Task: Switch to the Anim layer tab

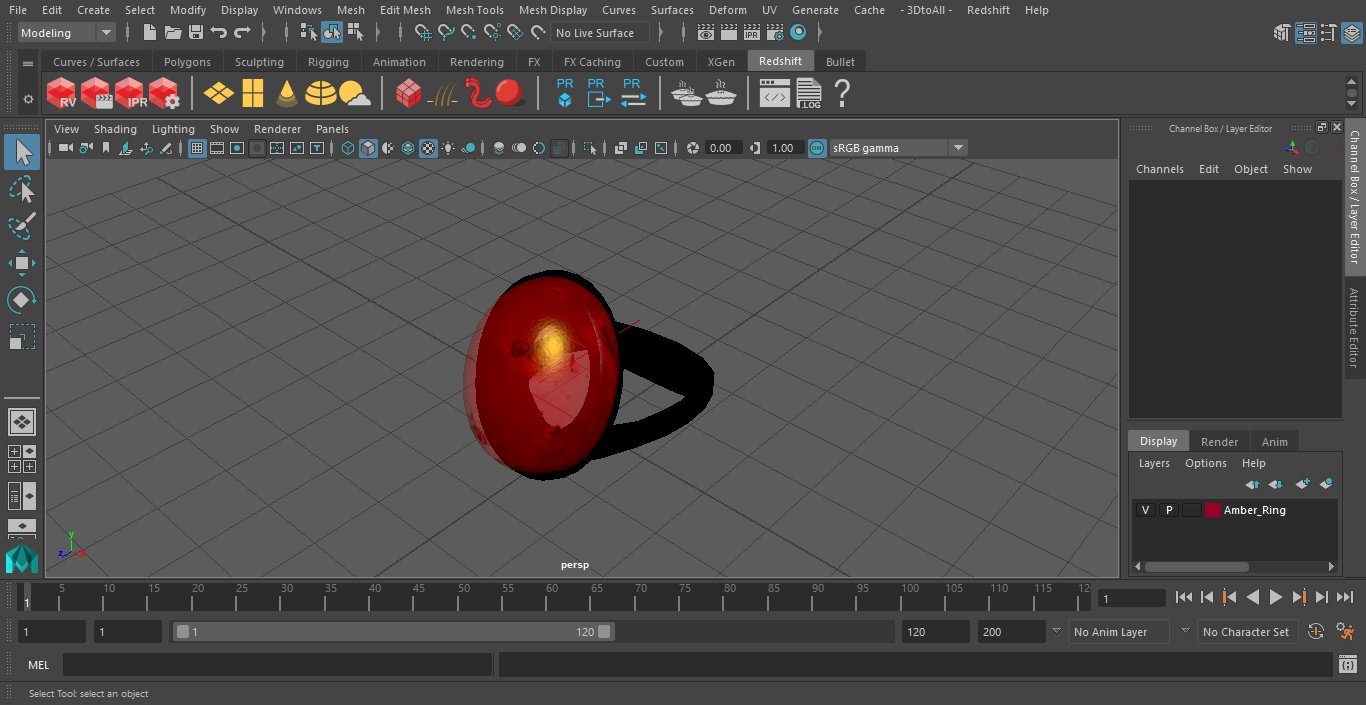Action: 1274,441
